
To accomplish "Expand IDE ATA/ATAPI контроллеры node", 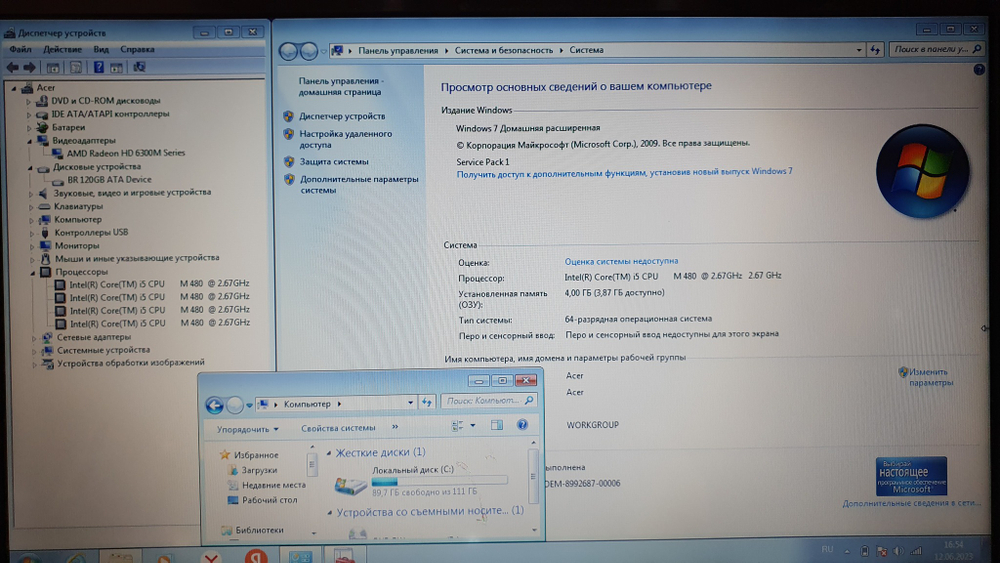I will [29, 115].
